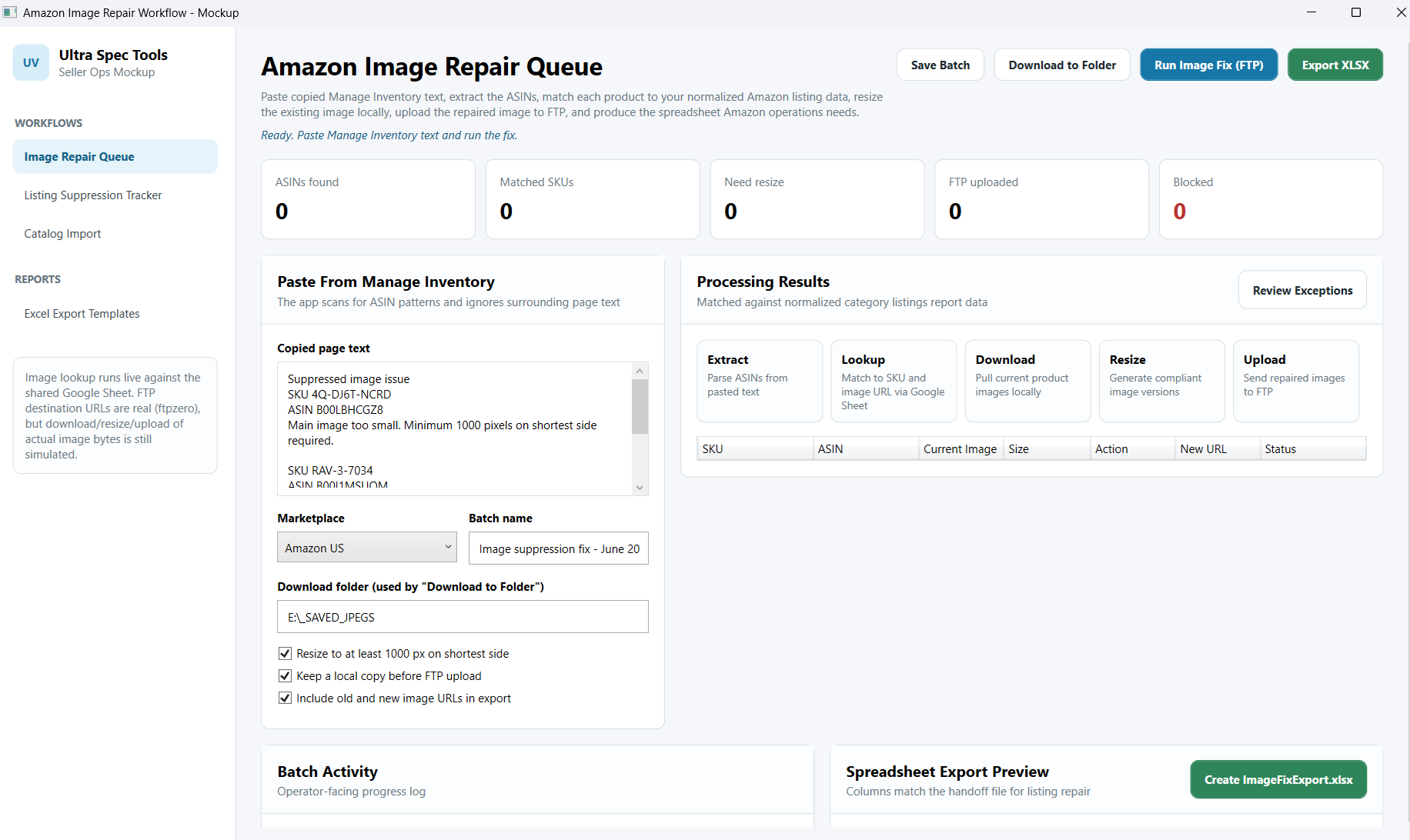The image size is (1410, 840).
Task: Click the text box scroll-down arrow
Action: coord(640,488)
